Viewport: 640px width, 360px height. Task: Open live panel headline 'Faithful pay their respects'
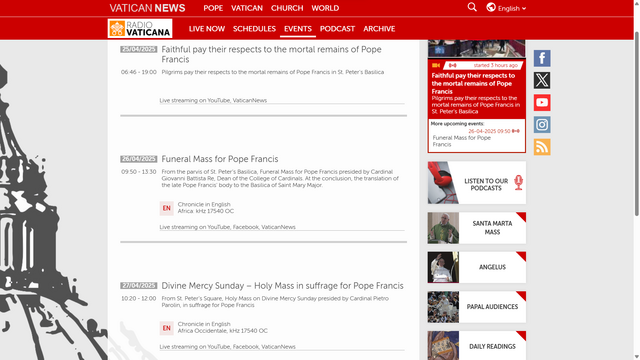tap(473, 83)
